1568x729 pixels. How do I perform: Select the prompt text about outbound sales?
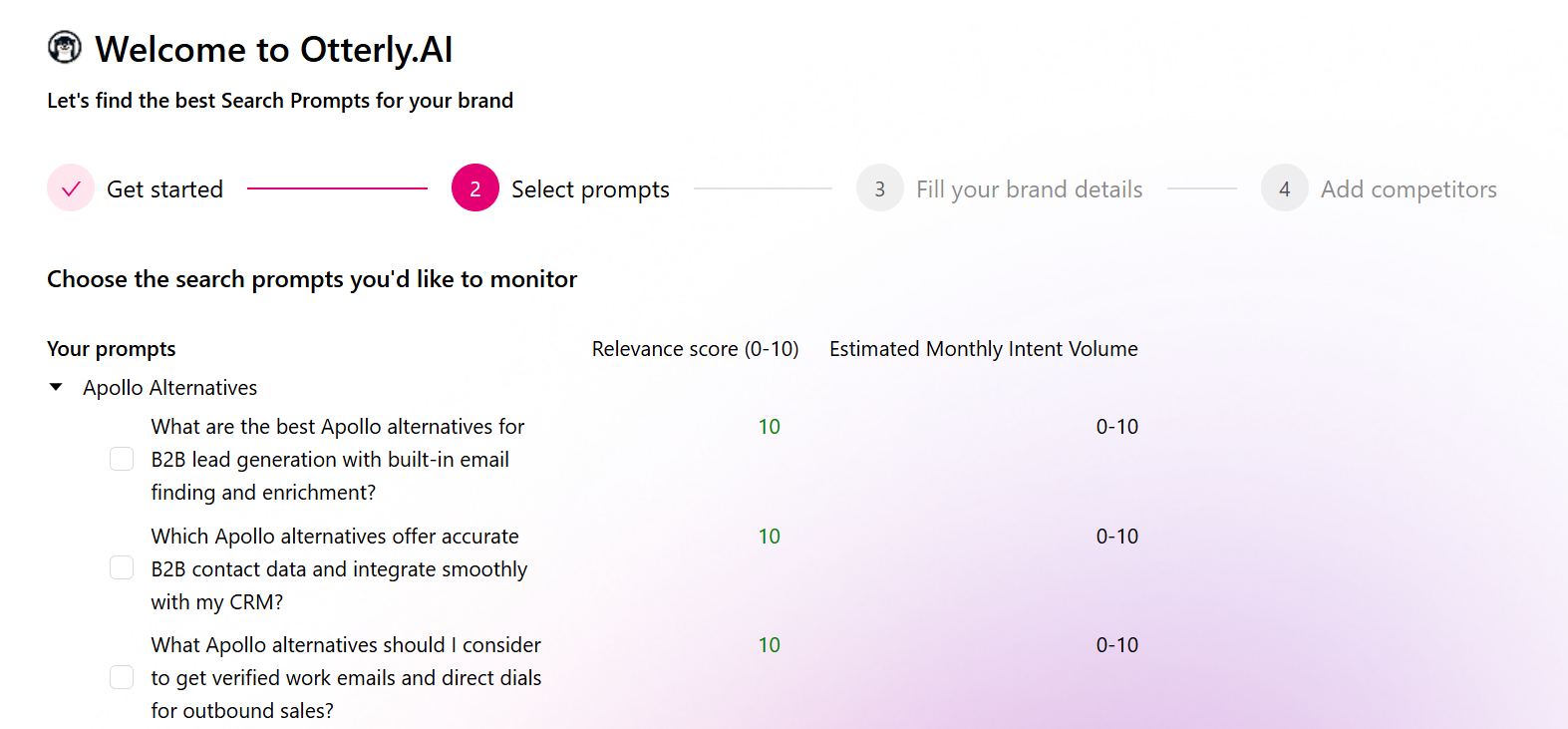click(346, 678)
